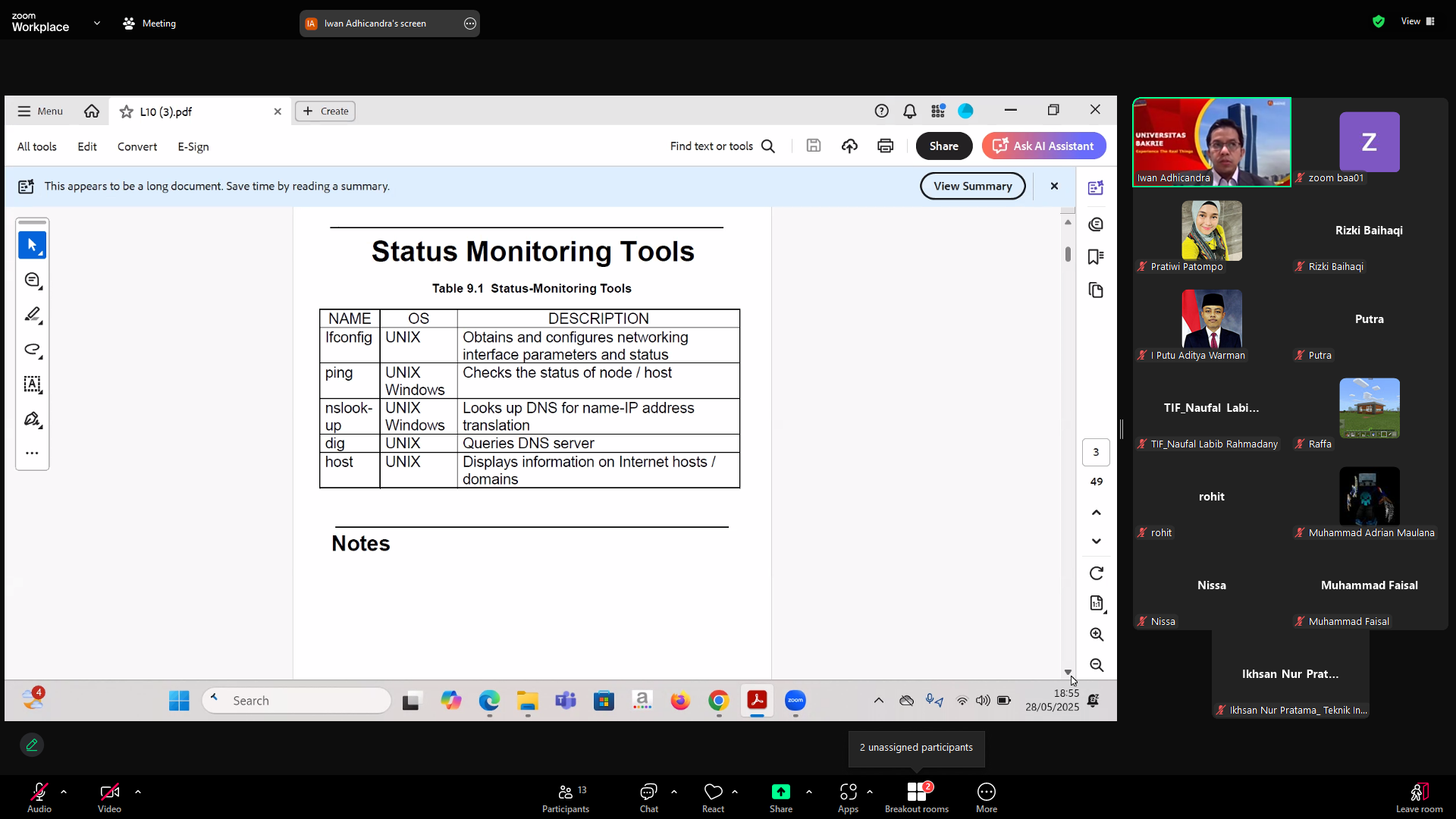This screenshot has height=819, width=1456.
Task: Zoom out of the PDF page
Action: (x=1097, y=666)
